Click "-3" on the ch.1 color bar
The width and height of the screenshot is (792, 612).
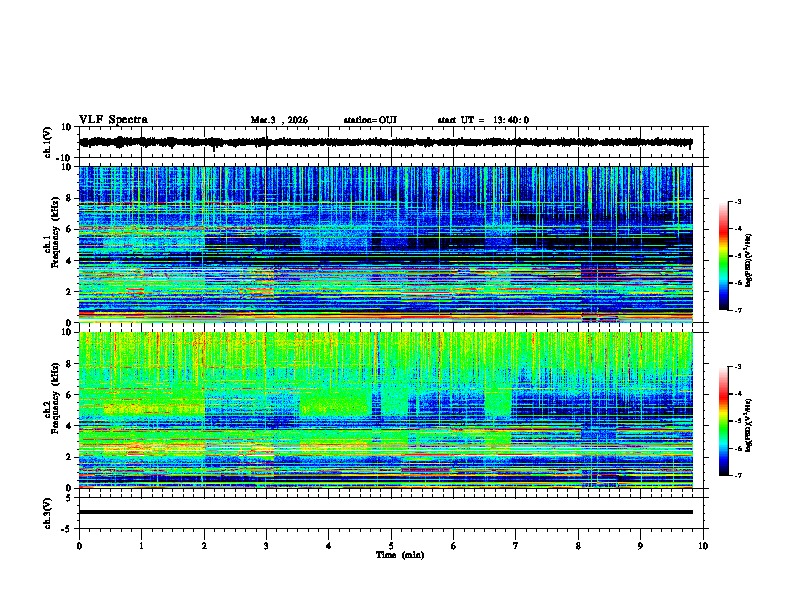coord(737,202)
